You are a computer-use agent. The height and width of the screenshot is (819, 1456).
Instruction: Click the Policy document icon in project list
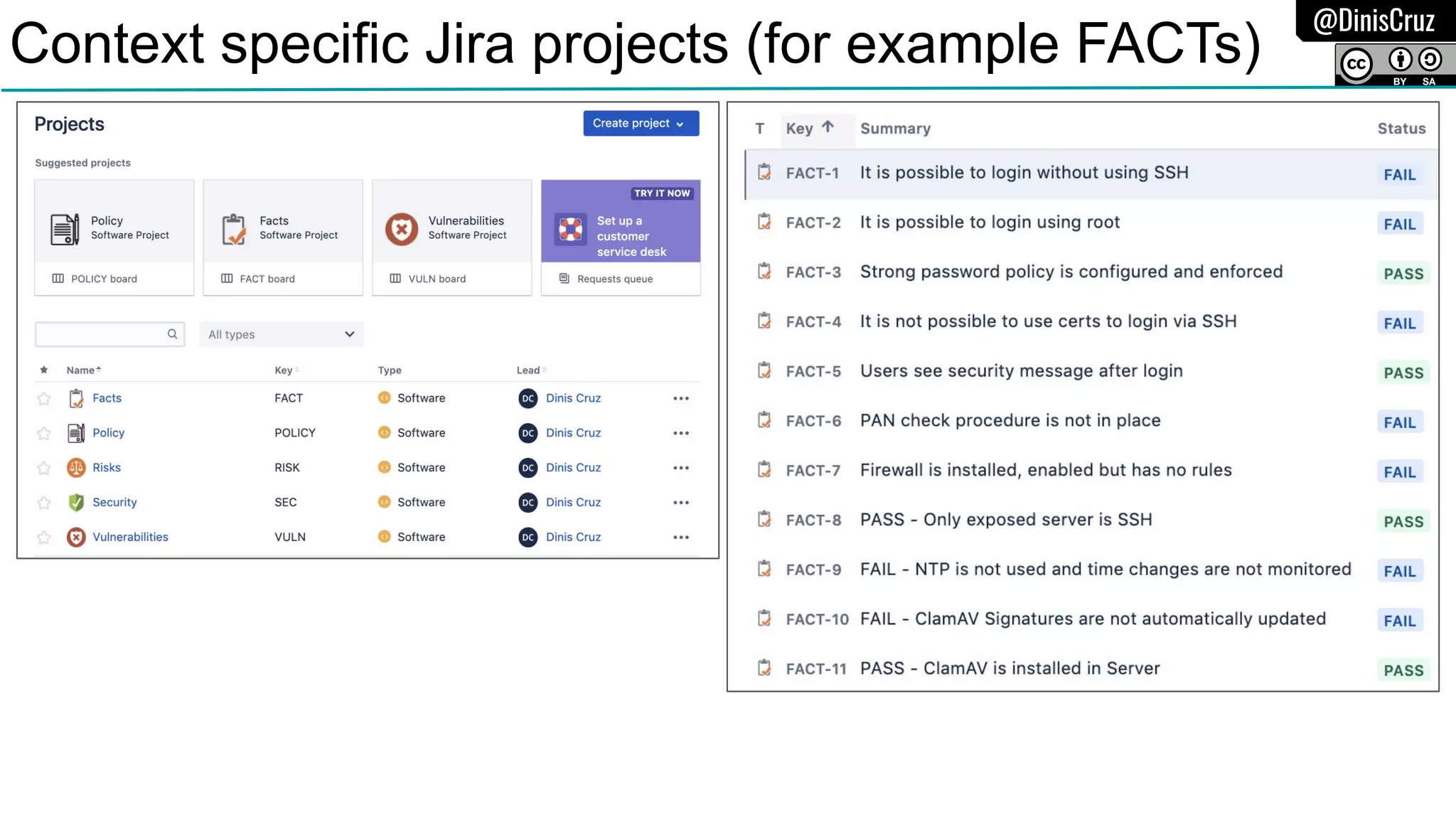pos(76,432)
